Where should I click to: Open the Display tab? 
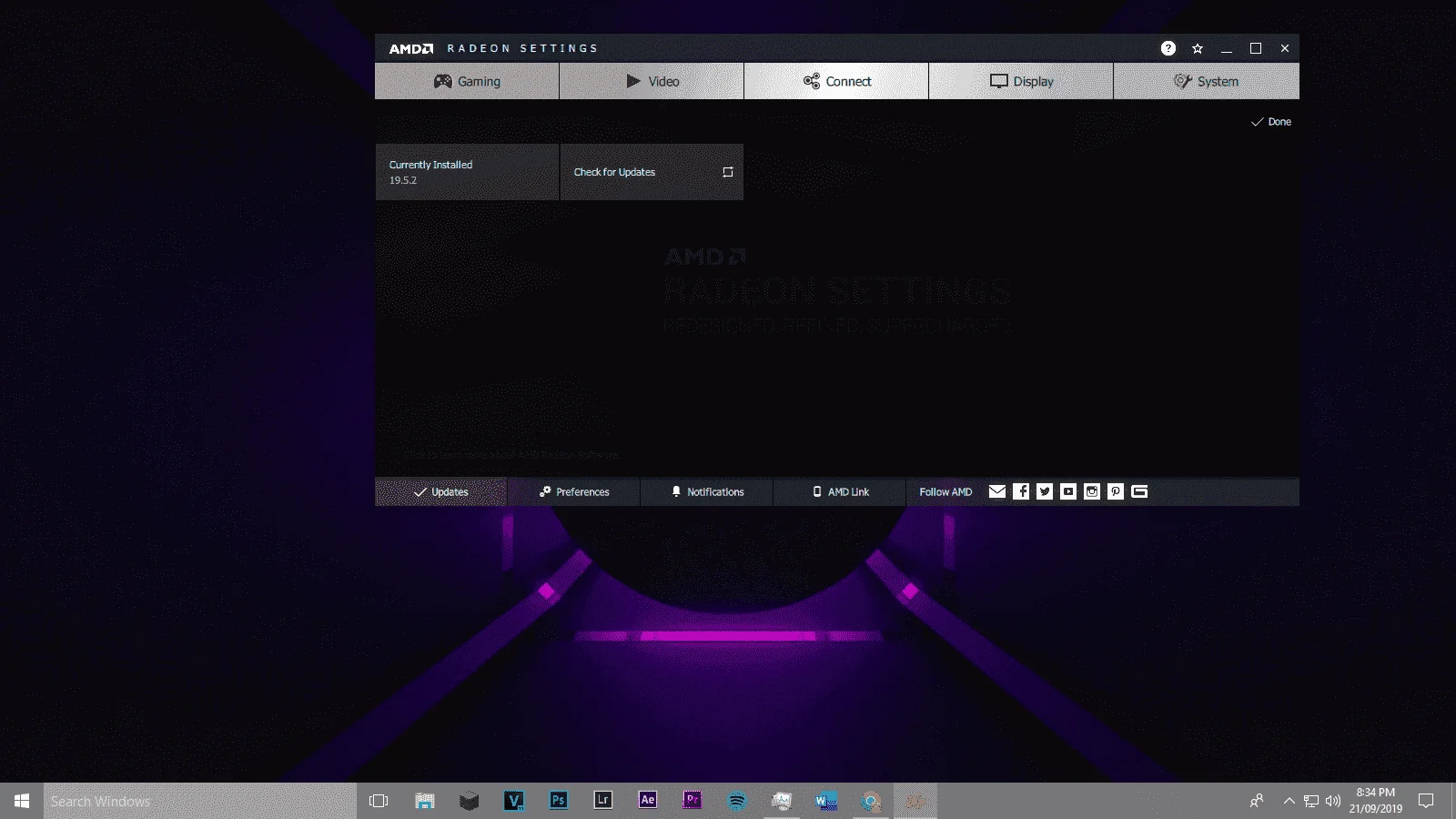(1021, 81)
